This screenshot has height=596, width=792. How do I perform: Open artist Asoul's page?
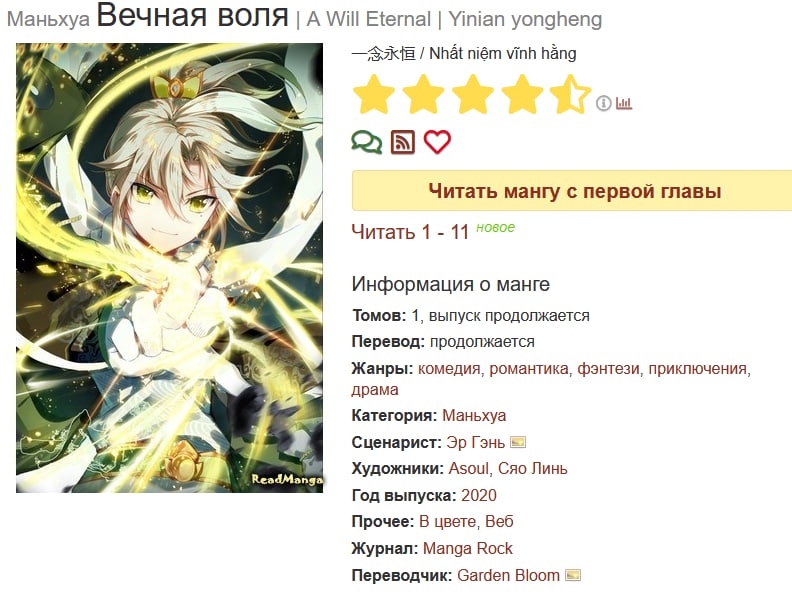pos(468,469)
